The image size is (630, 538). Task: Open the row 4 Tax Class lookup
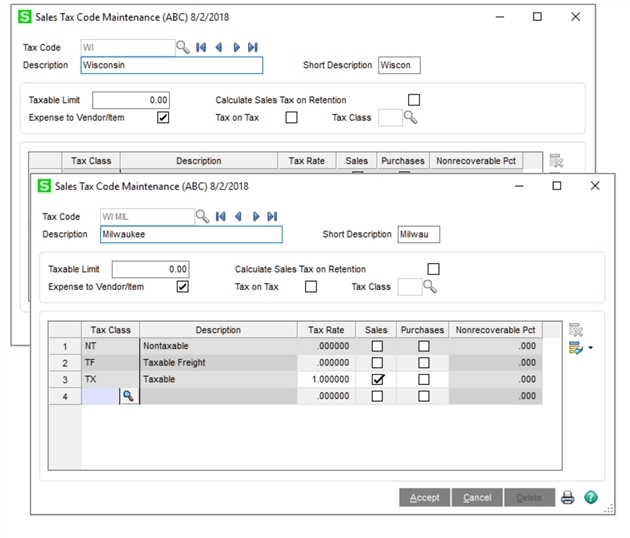coord(129,397)
